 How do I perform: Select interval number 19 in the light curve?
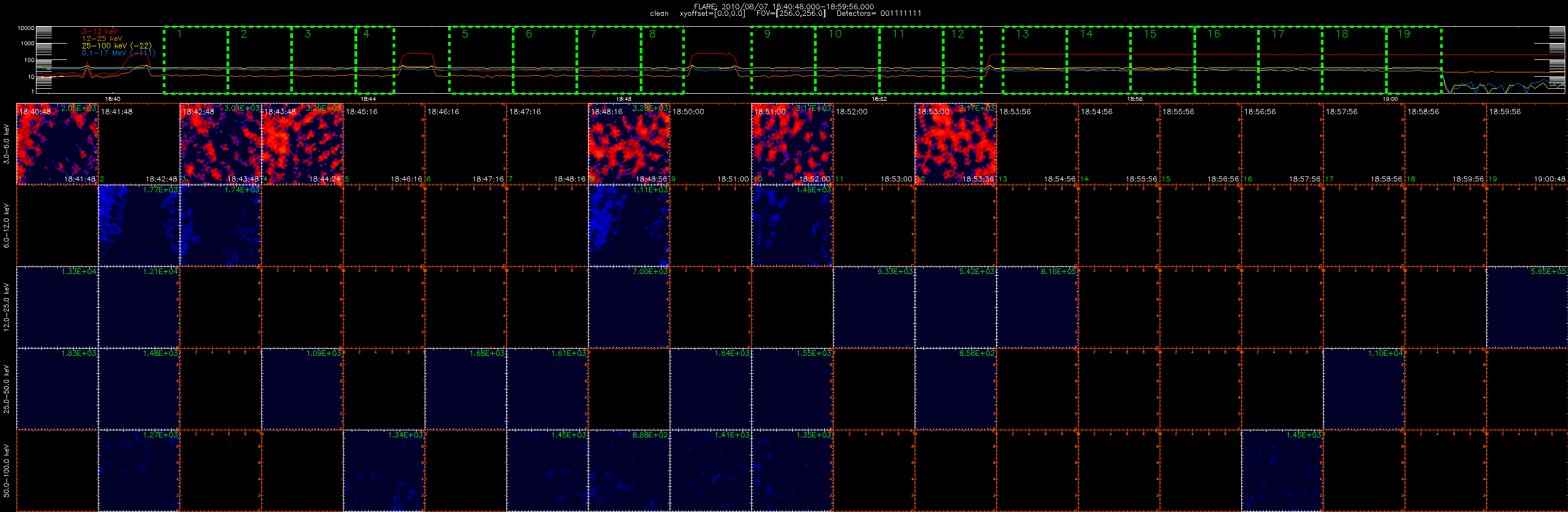pyautogui.click(x=1413, y=60)
